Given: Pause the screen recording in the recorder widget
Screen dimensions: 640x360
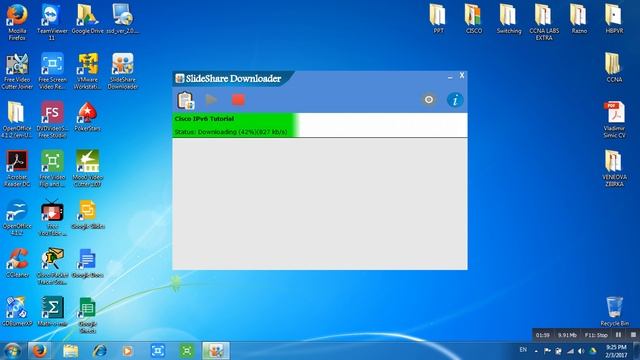Looking at the screenshot, I should pos(618,335).
